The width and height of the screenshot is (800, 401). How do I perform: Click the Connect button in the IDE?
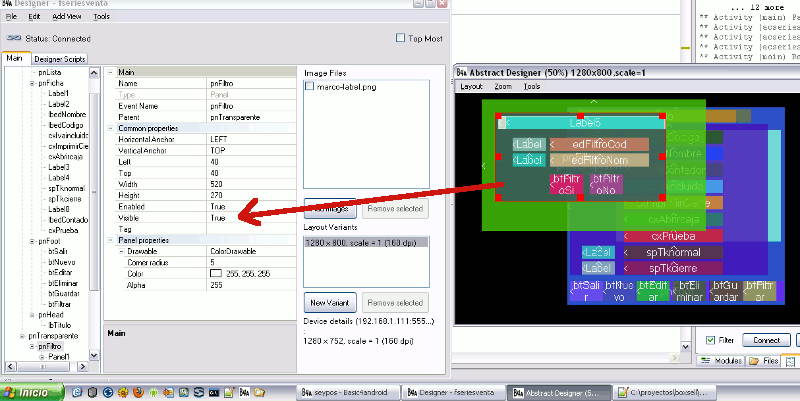[766, 340]
